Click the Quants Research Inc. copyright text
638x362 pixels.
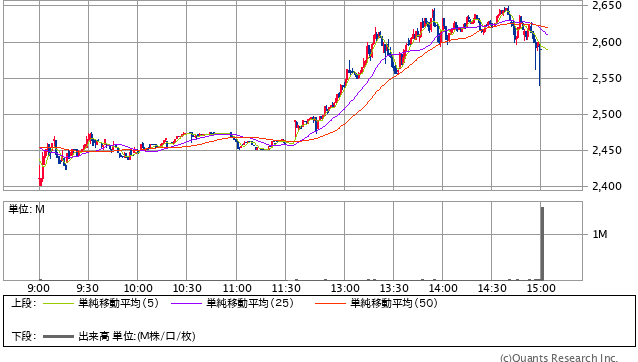pyautogui.click(x=559, y=358)
